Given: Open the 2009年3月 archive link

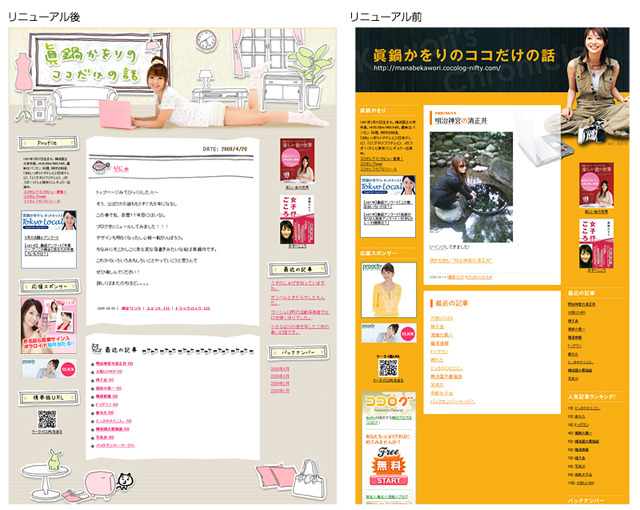Looking at the screenshot, I should tap(280, 376).
